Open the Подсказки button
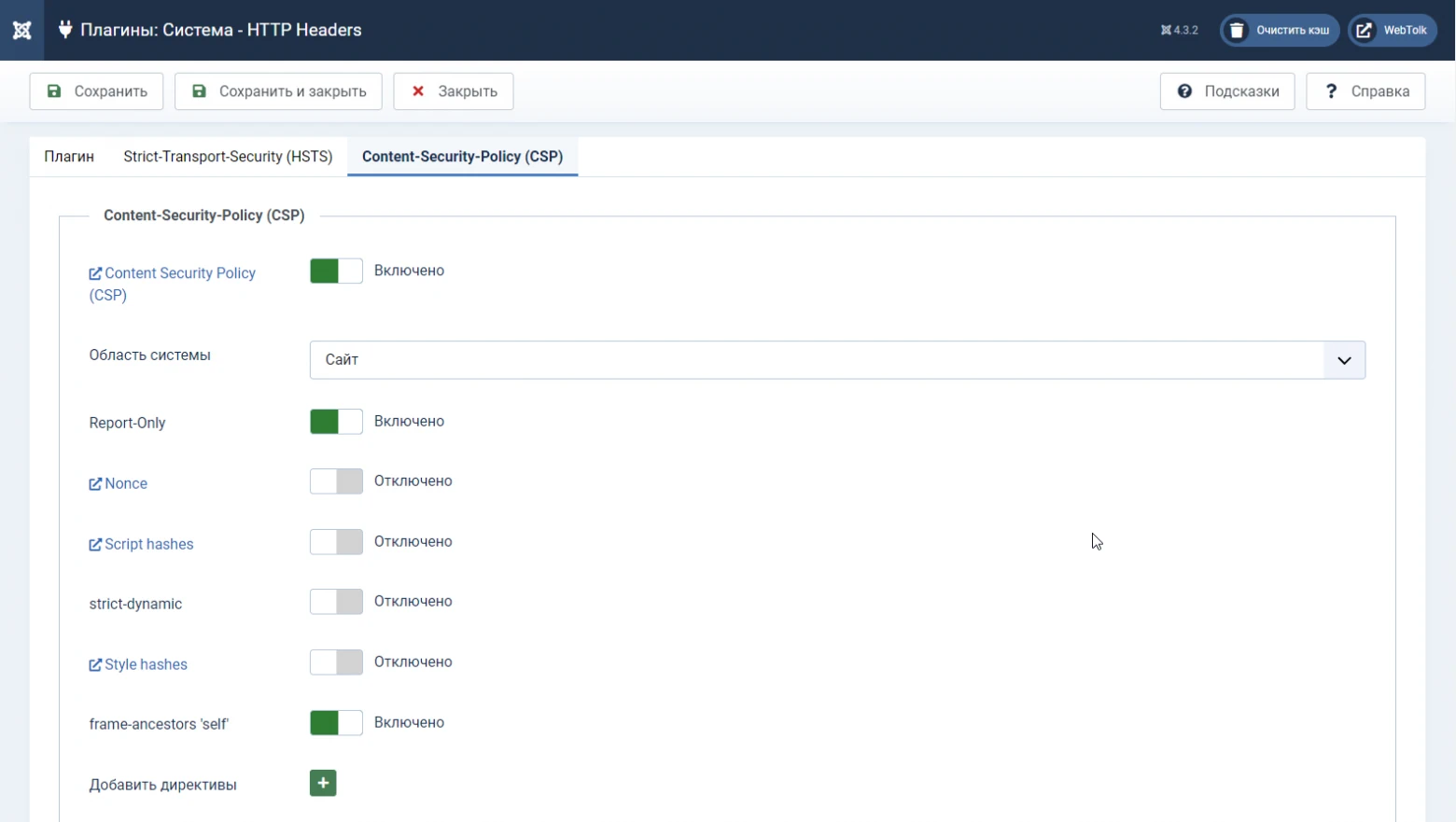The image size is (1456, 822). tap(1227, 91)
